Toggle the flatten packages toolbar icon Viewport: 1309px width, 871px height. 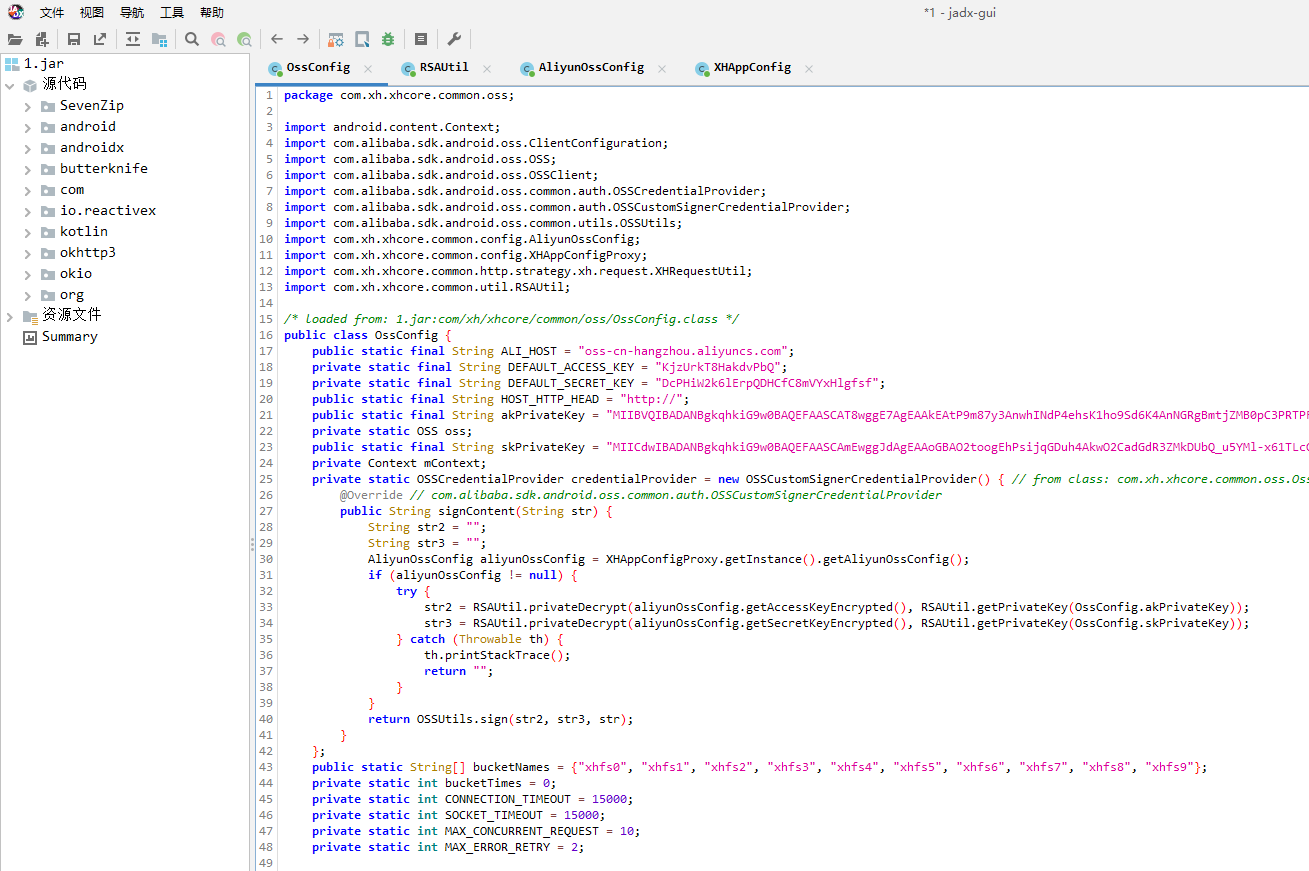159,39
